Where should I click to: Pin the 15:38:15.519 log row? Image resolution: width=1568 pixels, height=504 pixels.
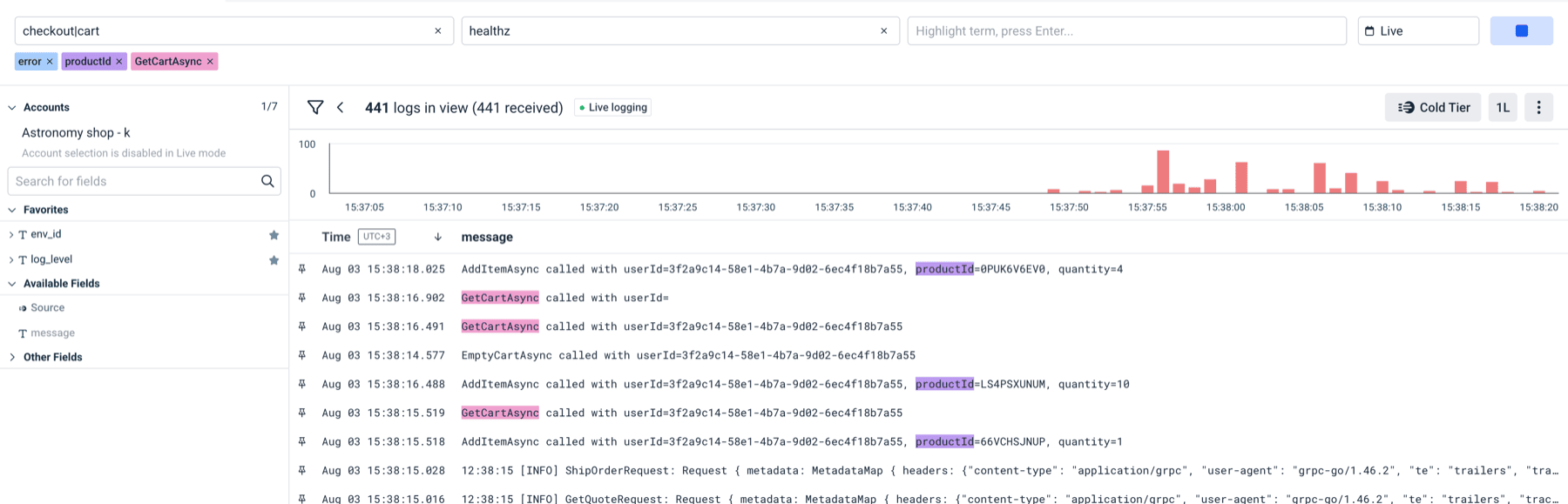(x=302, y=413)
